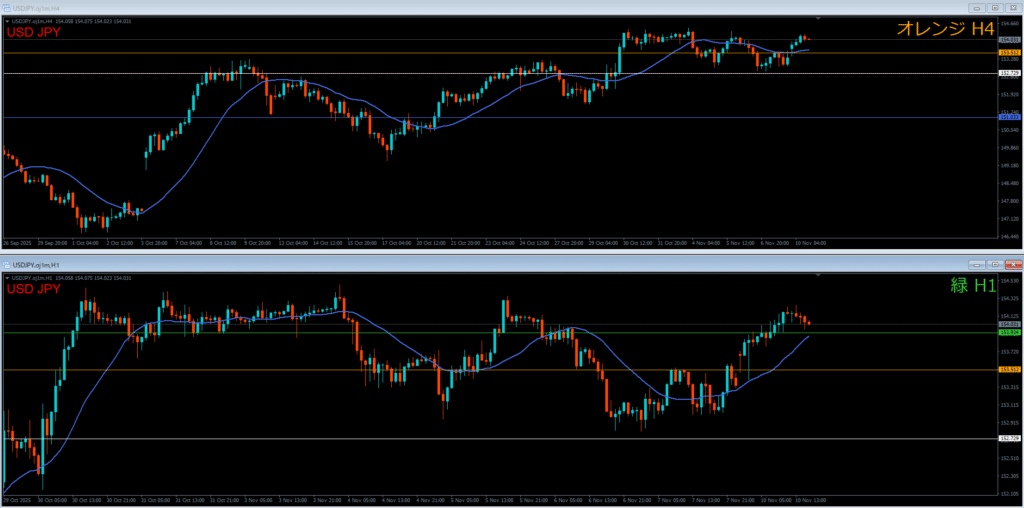Select the orange 153.512 price tag in H4 chart
The height and width of the screenshot is (508, 1024).
pyautogui.click(x=1009, y=53)
